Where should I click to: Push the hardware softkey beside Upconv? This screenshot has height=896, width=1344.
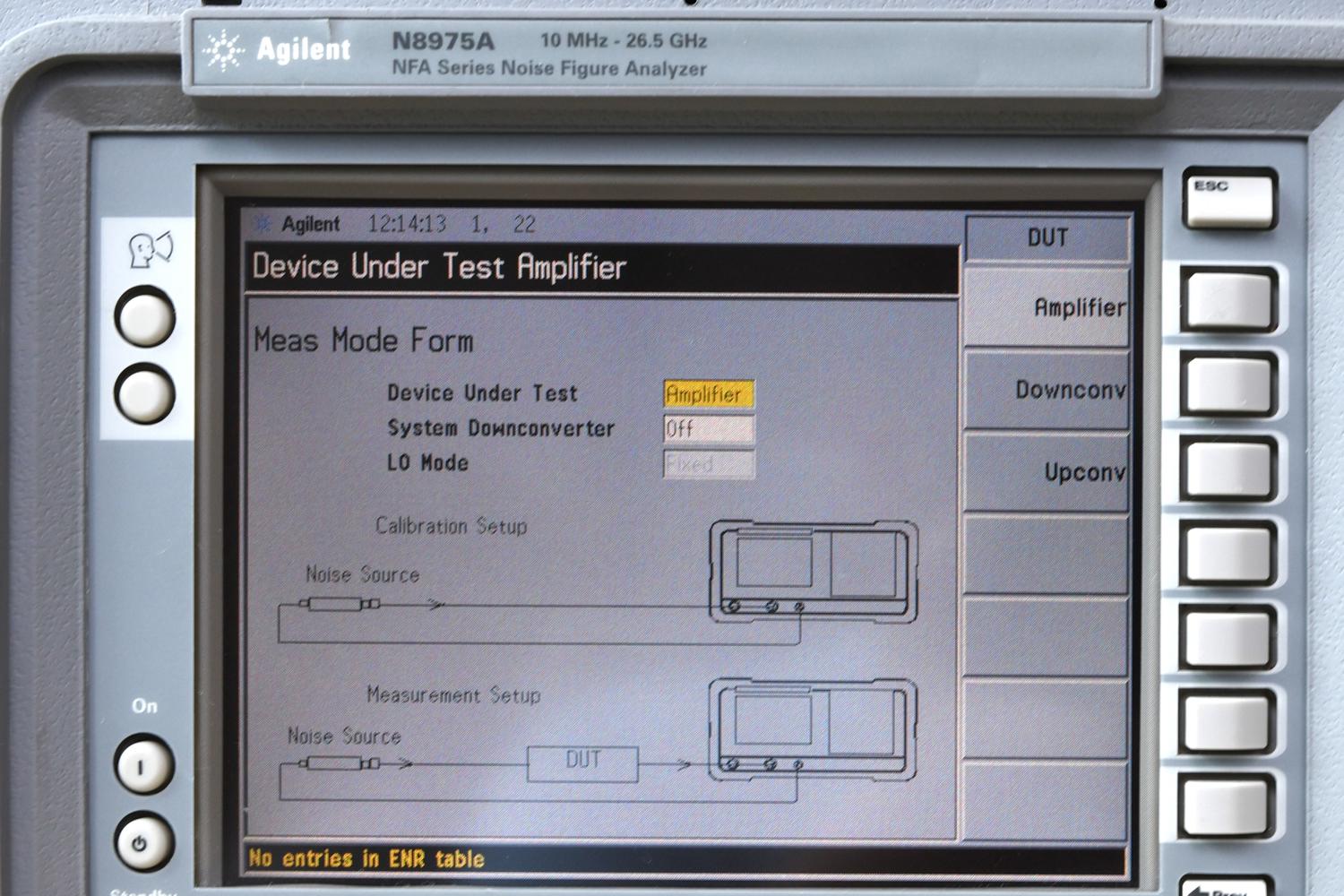(1228, 468)
